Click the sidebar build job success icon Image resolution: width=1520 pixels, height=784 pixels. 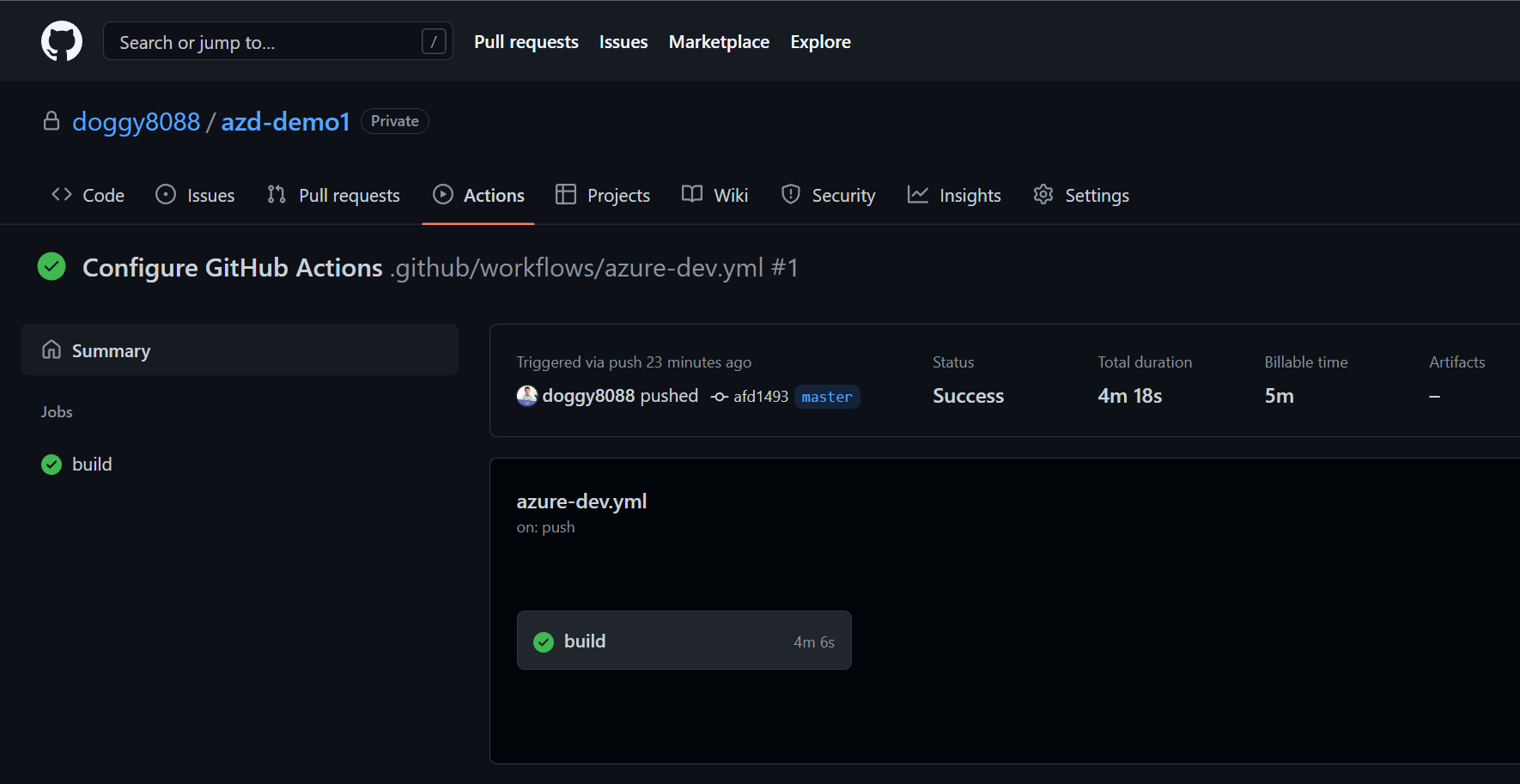(52, 465)
